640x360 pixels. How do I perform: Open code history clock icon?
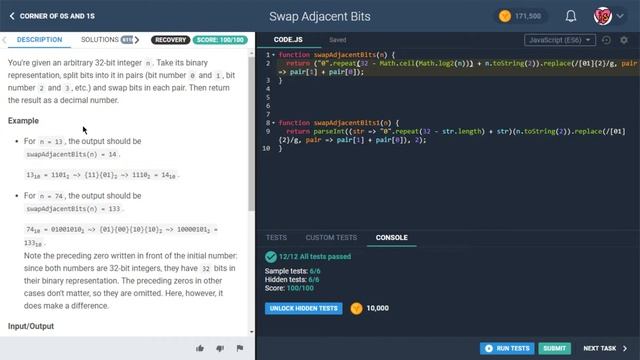pyautogui.click(x=606, y=40)
